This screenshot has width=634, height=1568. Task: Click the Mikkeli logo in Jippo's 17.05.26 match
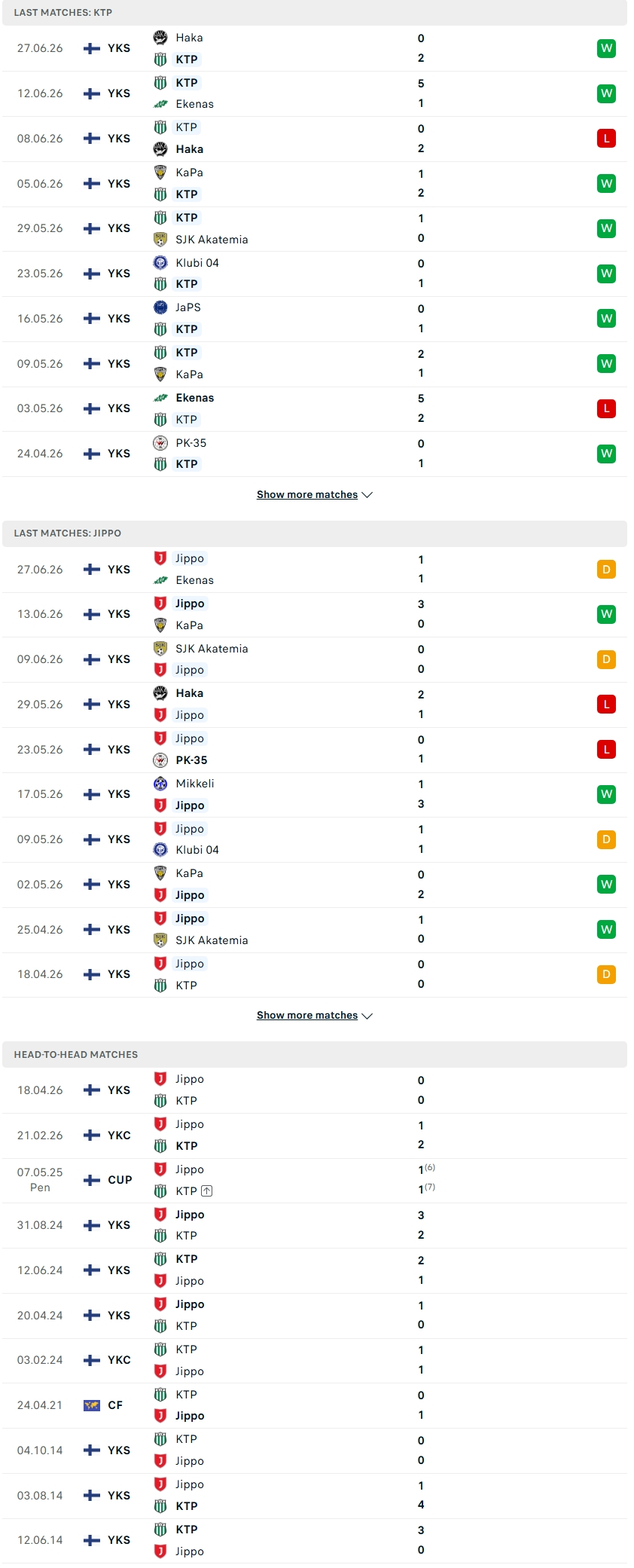(160, 784)
